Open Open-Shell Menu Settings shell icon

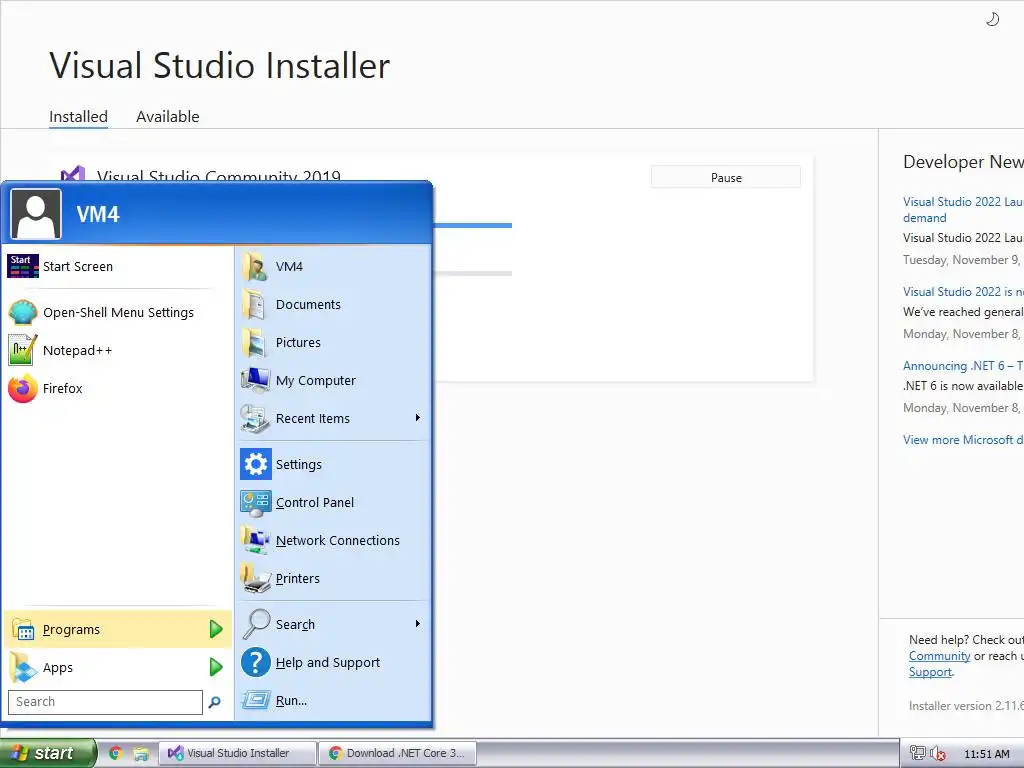pos(23,312)
